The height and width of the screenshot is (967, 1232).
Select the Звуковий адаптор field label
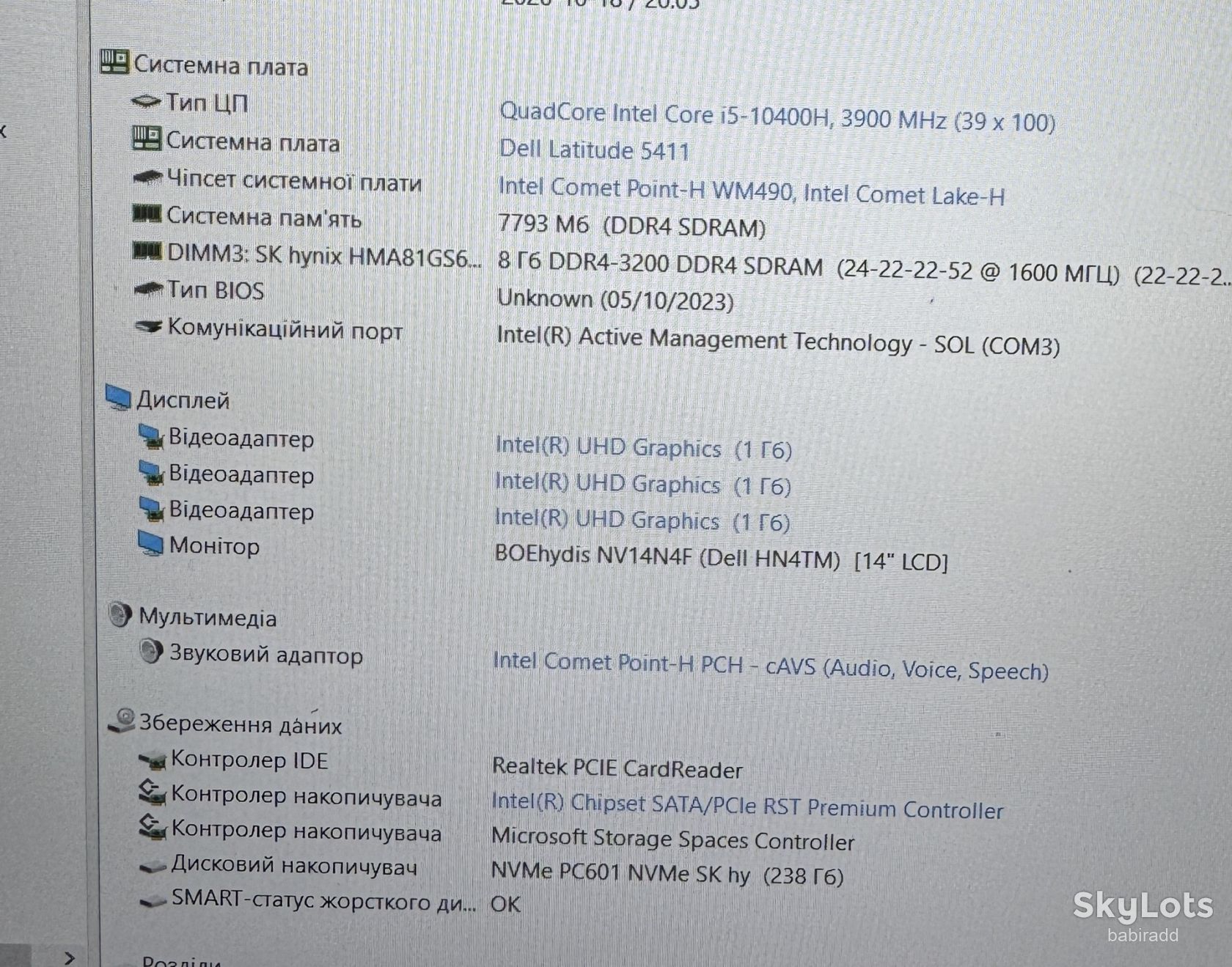coord(266,653)
